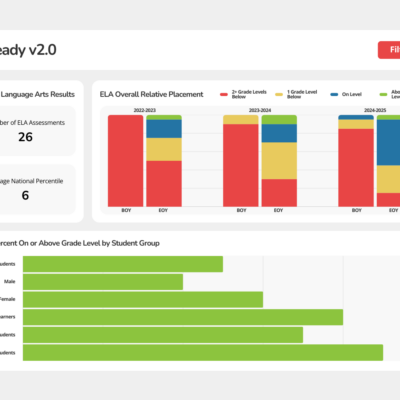Click the ELA Assessments count value 26
Image resolution: width=400 pixels, height=400 pixels.
(25, 137)
